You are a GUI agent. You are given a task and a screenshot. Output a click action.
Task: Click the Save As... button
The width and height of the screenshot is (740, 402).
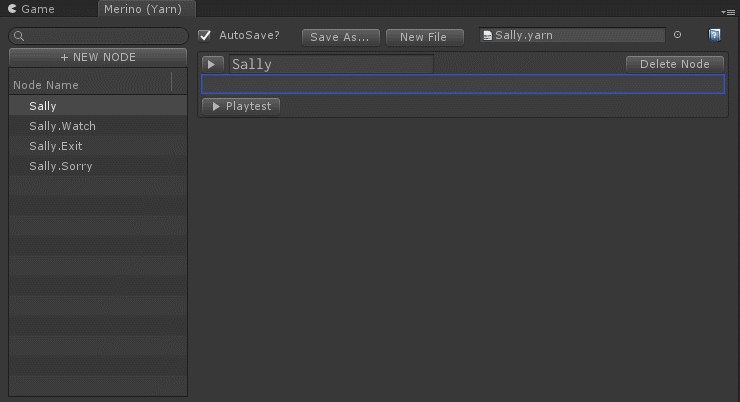(340, 37)
